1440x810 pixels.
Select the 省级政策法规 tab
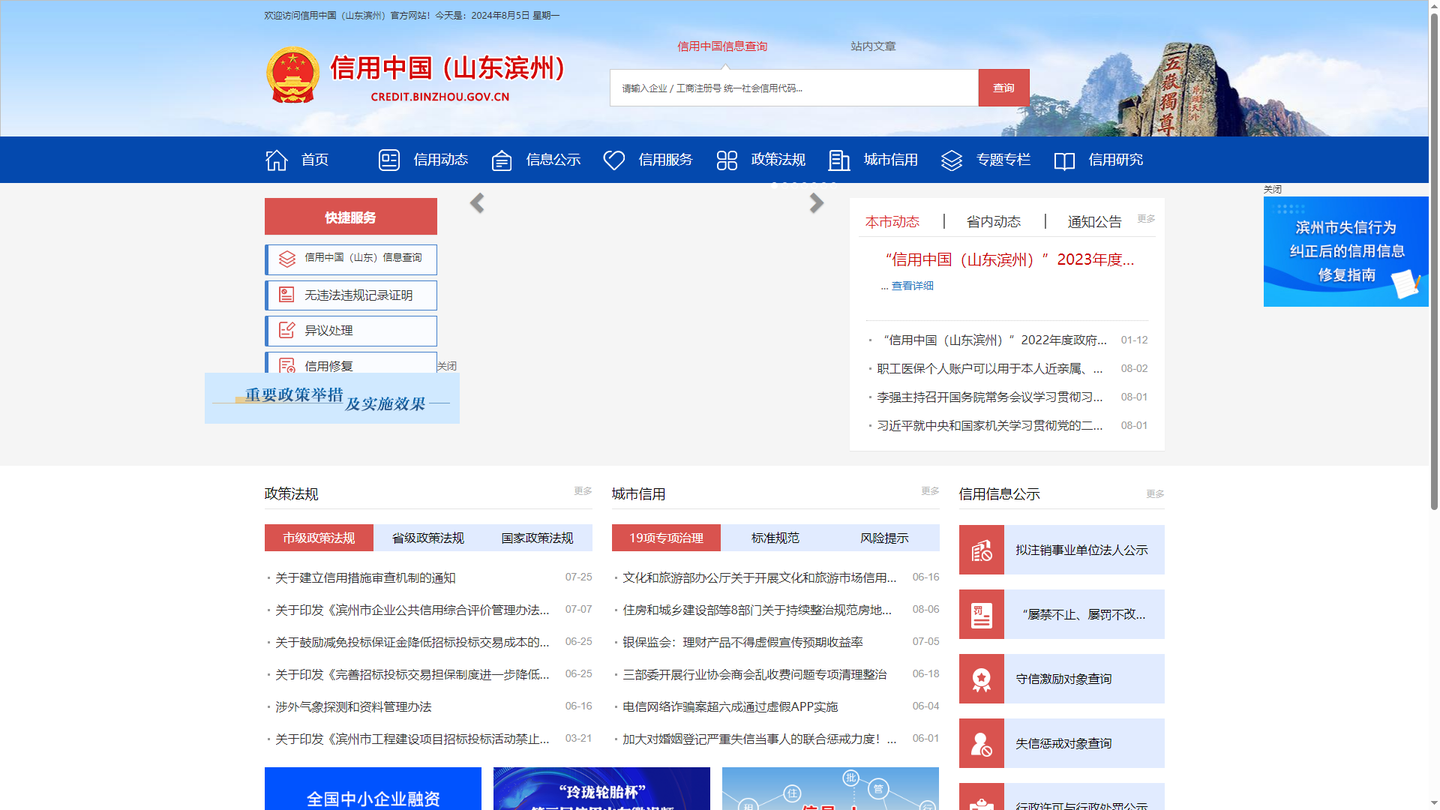click(428, 538)
